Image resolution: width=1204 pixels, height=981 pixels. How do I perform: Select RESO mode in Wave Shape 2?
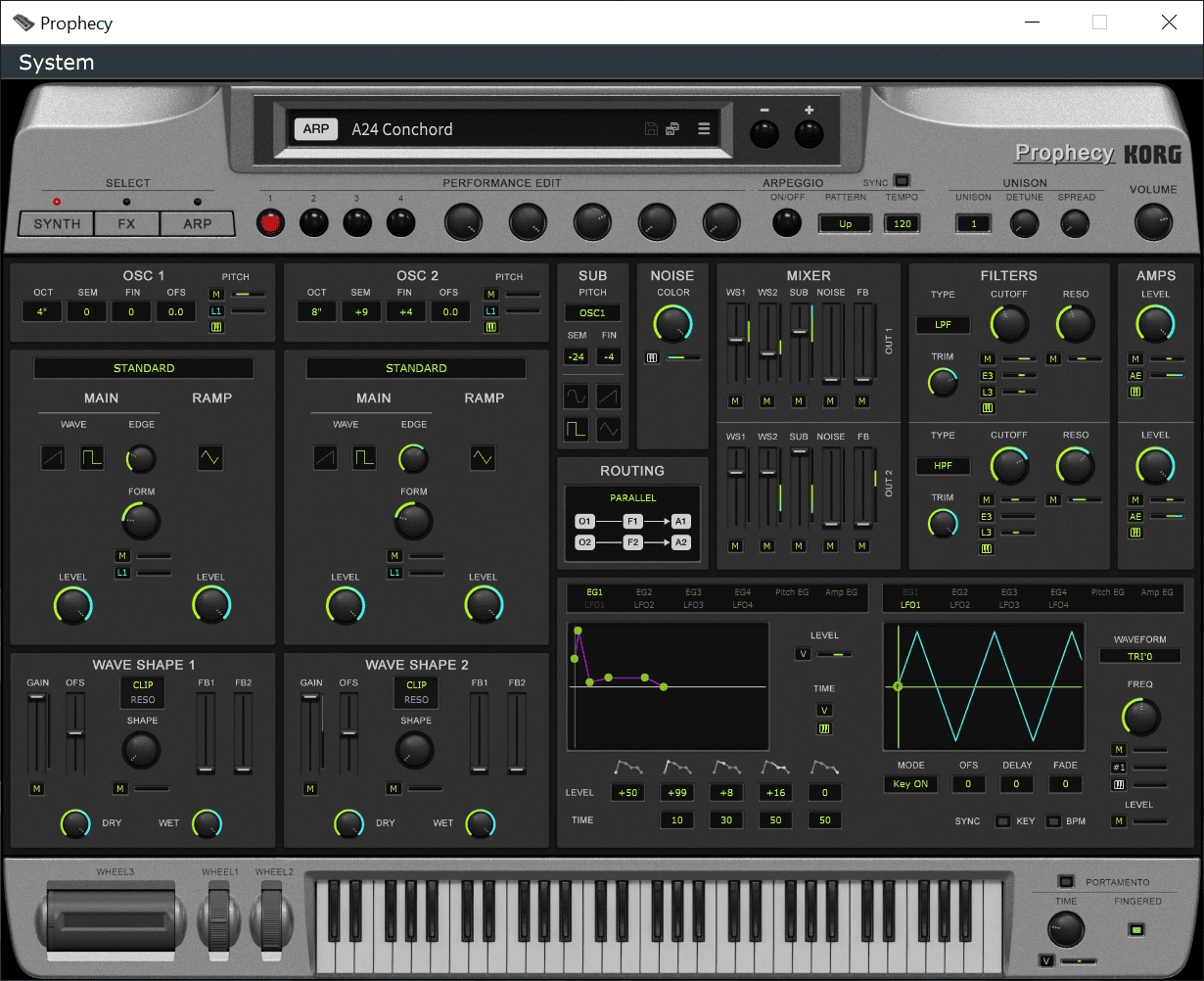point(416,700)
